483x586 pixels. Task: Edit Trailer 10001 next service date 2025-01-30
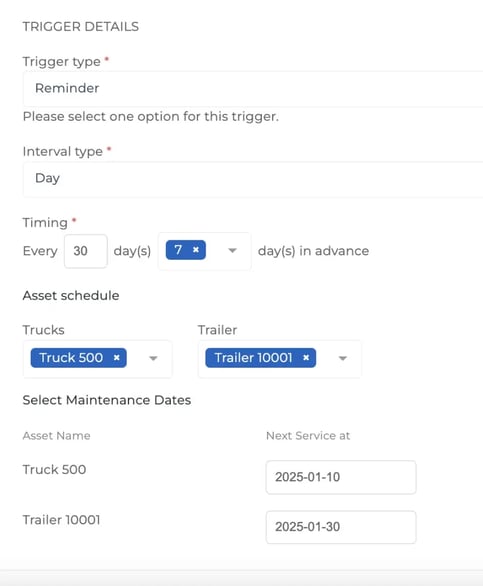point(341,527)
